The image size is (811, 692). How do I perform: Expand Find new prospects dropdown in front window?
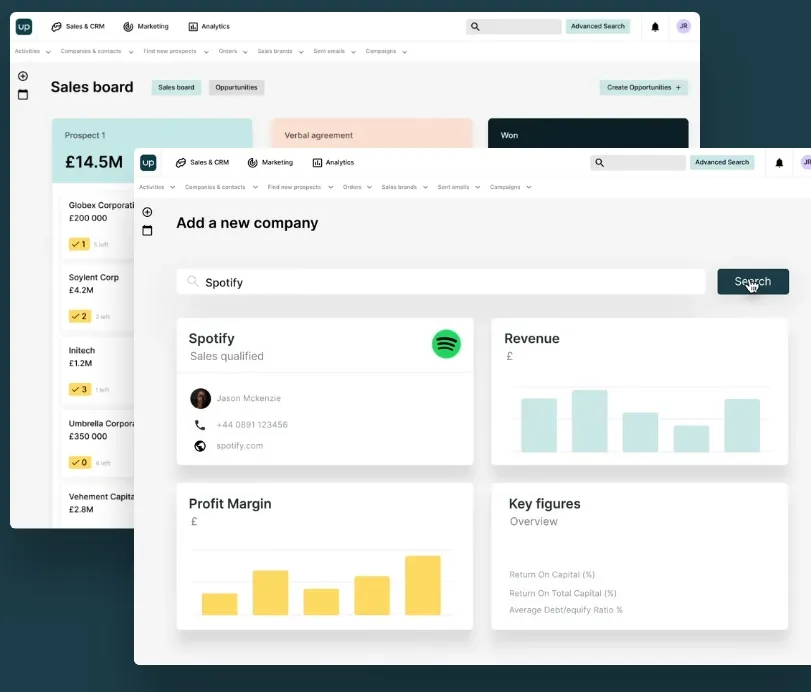tap(301, 187)
